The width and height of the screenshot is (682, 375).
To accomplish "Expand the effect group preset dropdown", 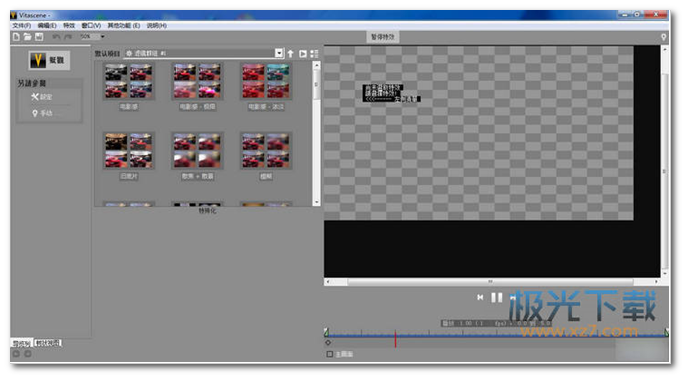I will 279,53.
